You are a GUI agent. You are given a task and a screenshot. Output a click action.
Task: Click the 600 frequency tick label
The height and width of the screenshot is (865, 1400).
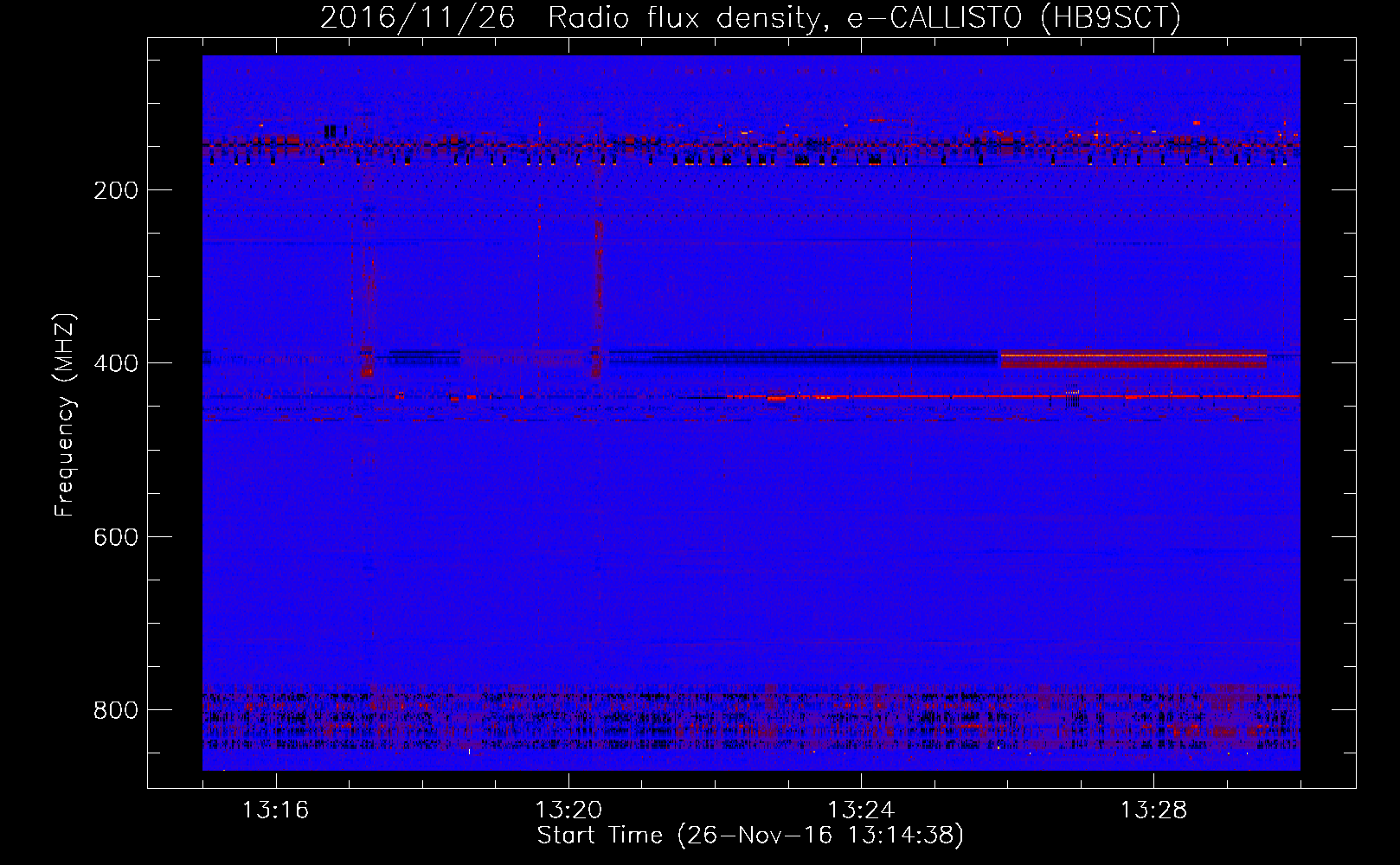point(116,537)
